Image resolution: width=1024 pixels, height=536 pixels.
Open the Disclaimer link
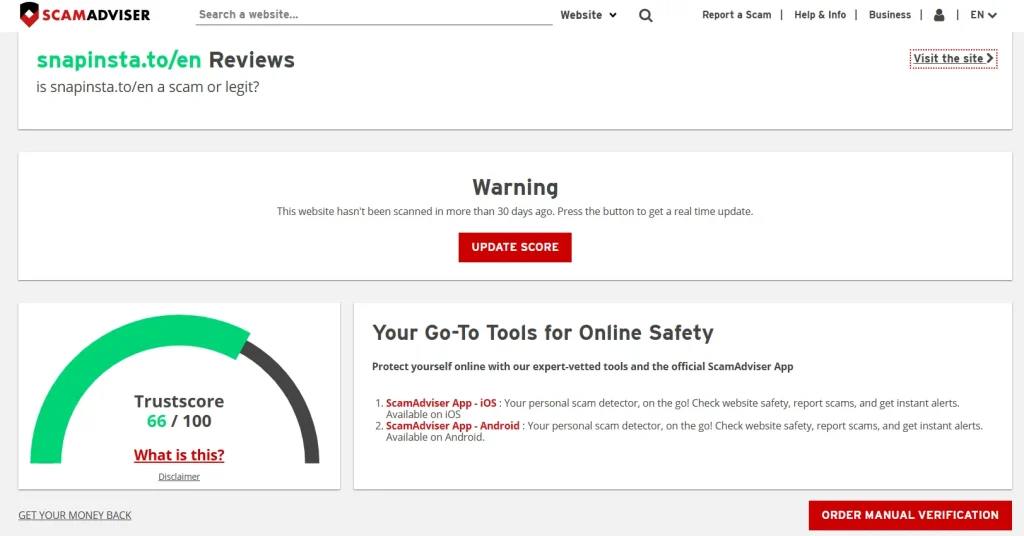pos(179,477)
